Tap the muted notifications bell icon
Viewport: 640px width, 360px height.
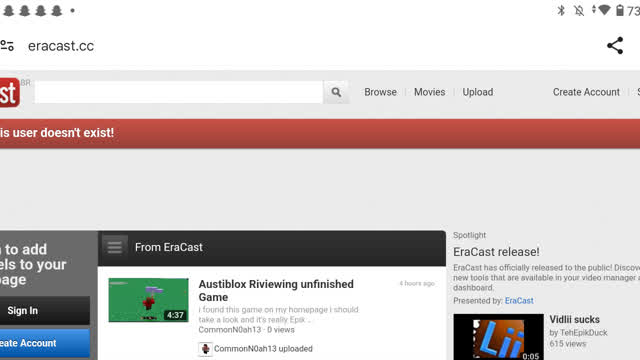tap(579, 11)
